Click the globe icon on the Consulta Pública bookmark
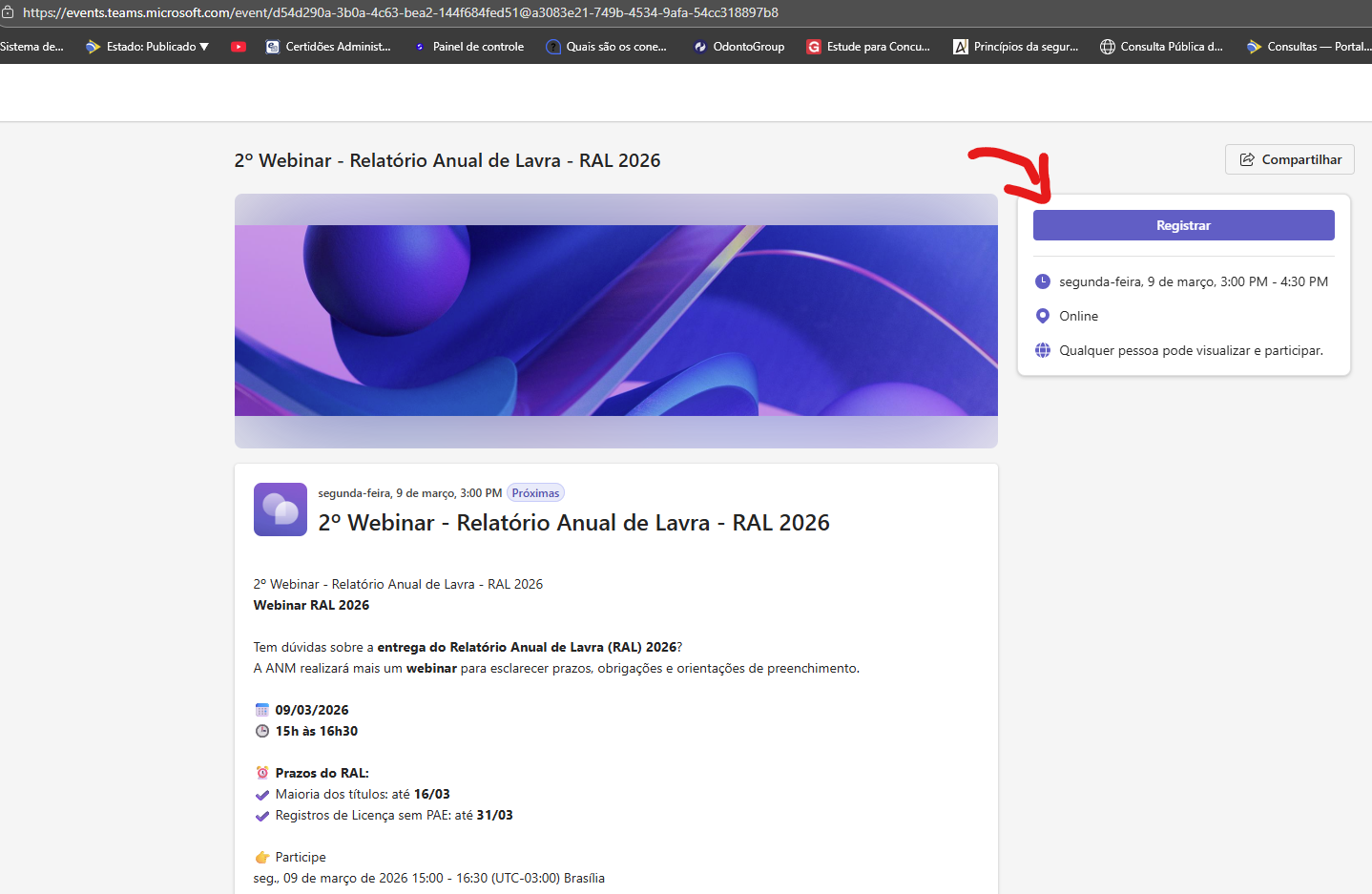This screenshot has height=894, width=1372. [1107, 46]
